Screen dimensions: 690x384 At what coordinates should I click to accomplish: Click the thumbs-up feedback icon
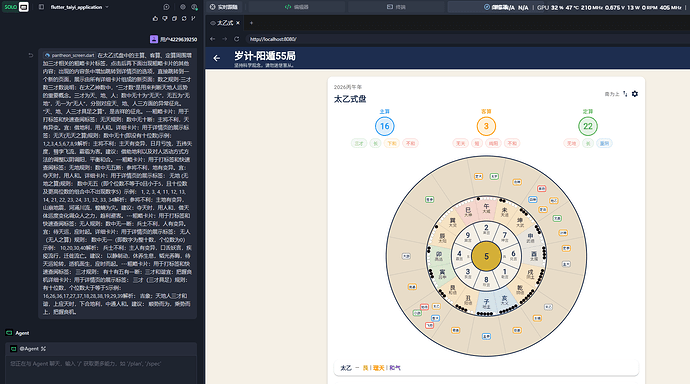(155, 18)
